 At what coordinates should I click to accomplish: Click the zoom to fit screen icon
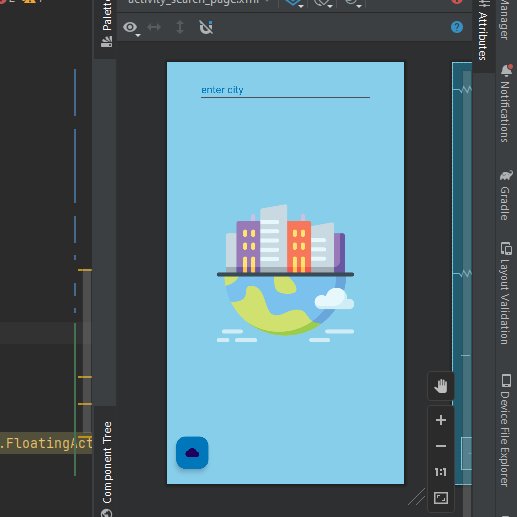[441, 498]
